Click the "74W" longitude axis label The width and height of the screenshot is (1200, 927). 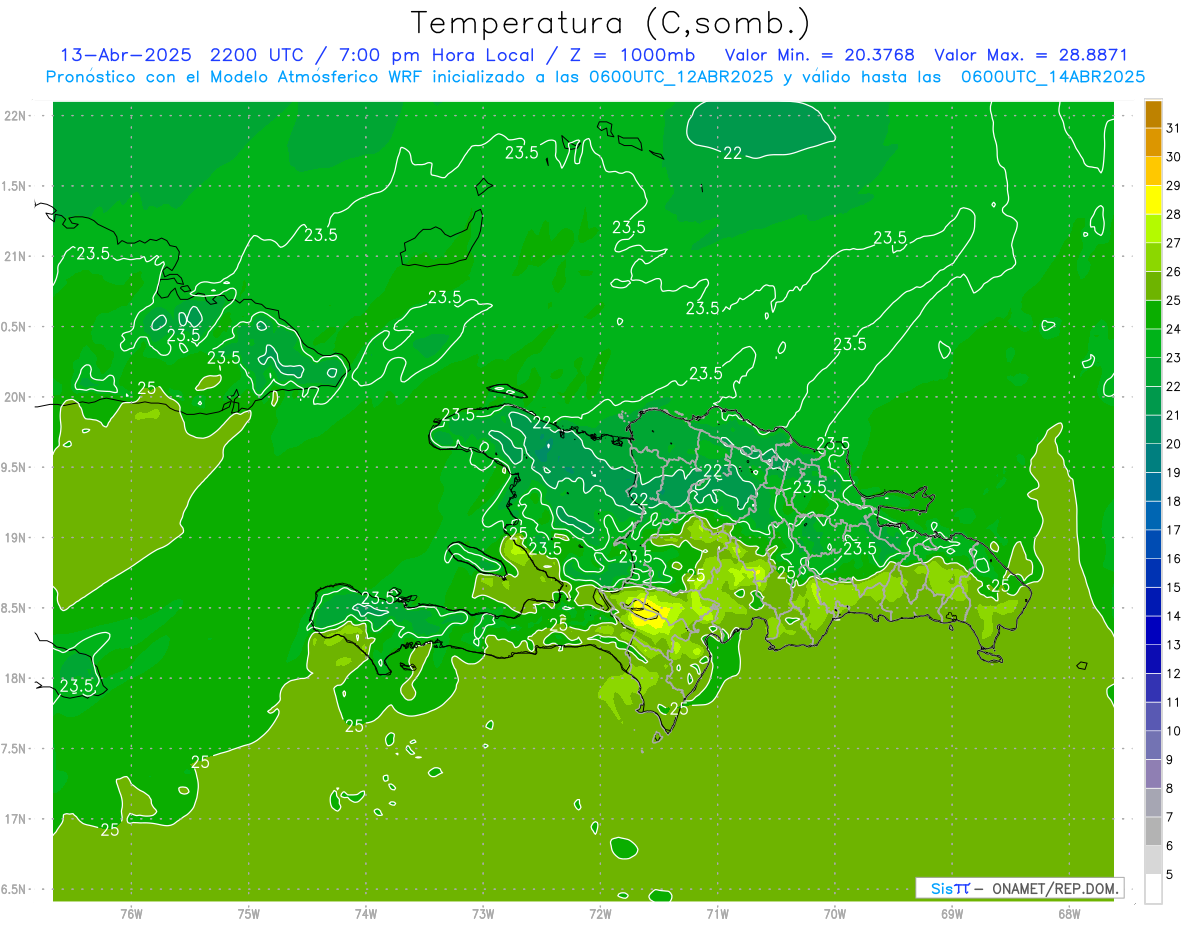(366, 914)
